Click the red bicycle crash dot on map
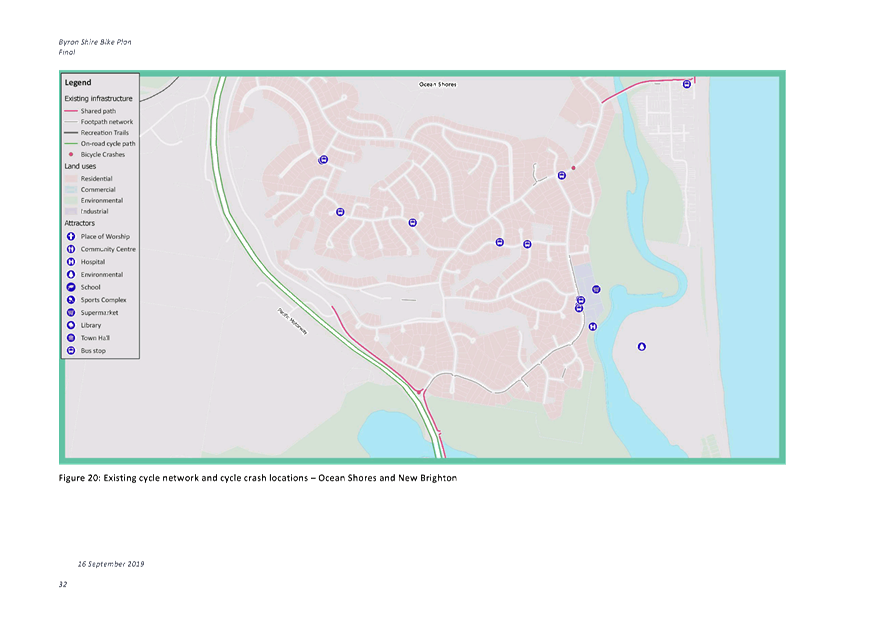 pos(573,167)
